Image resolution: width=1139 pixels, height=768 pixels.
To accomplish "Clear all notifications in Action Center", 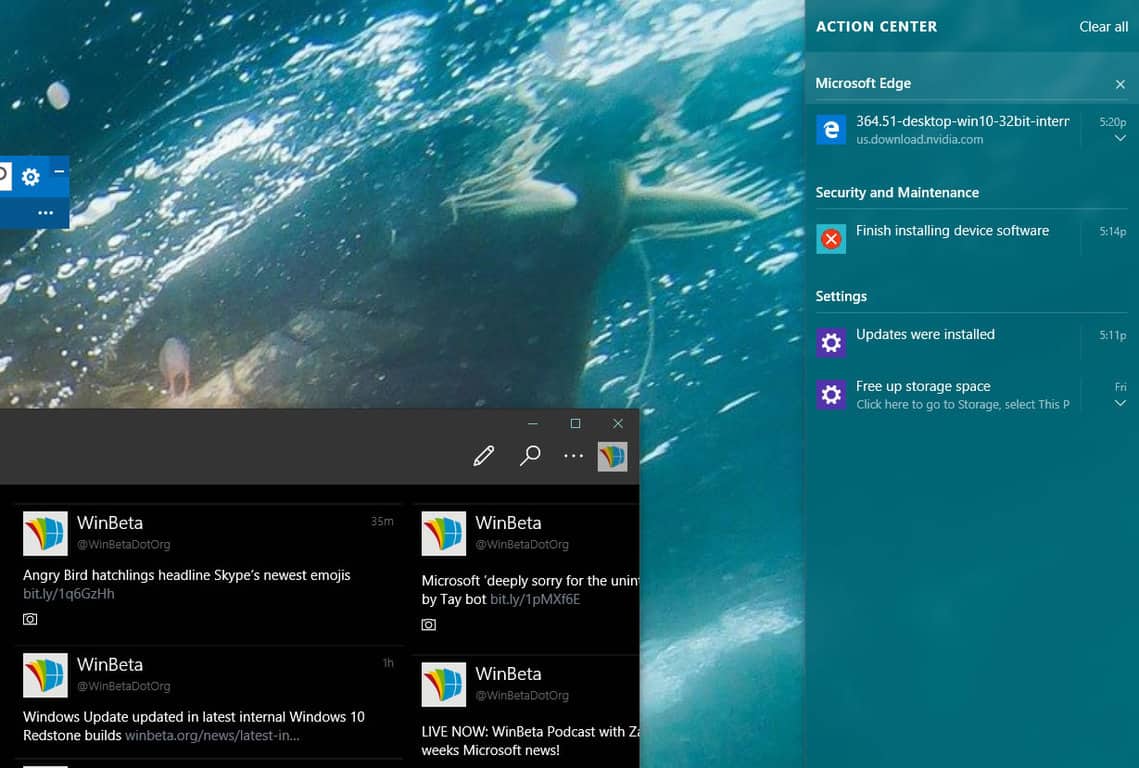I will point(1103,27).
